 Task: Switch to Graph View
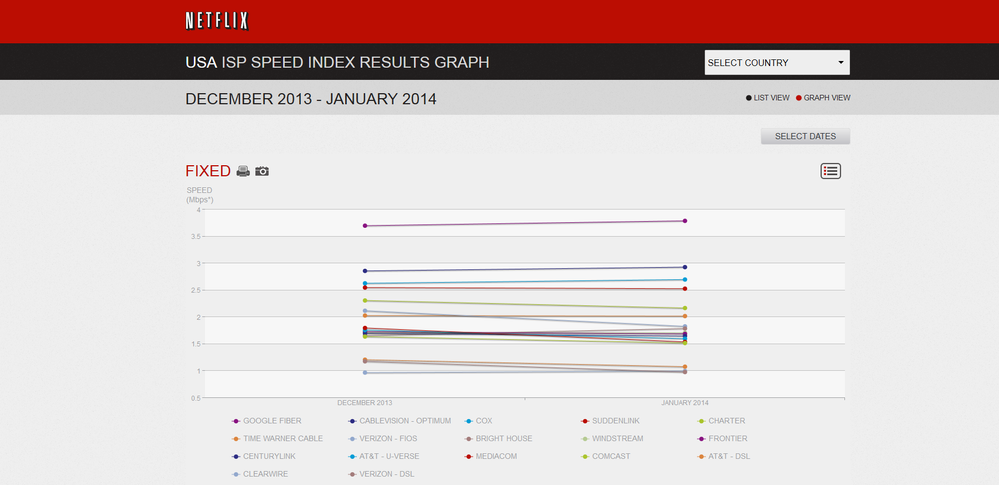(823, 98)
